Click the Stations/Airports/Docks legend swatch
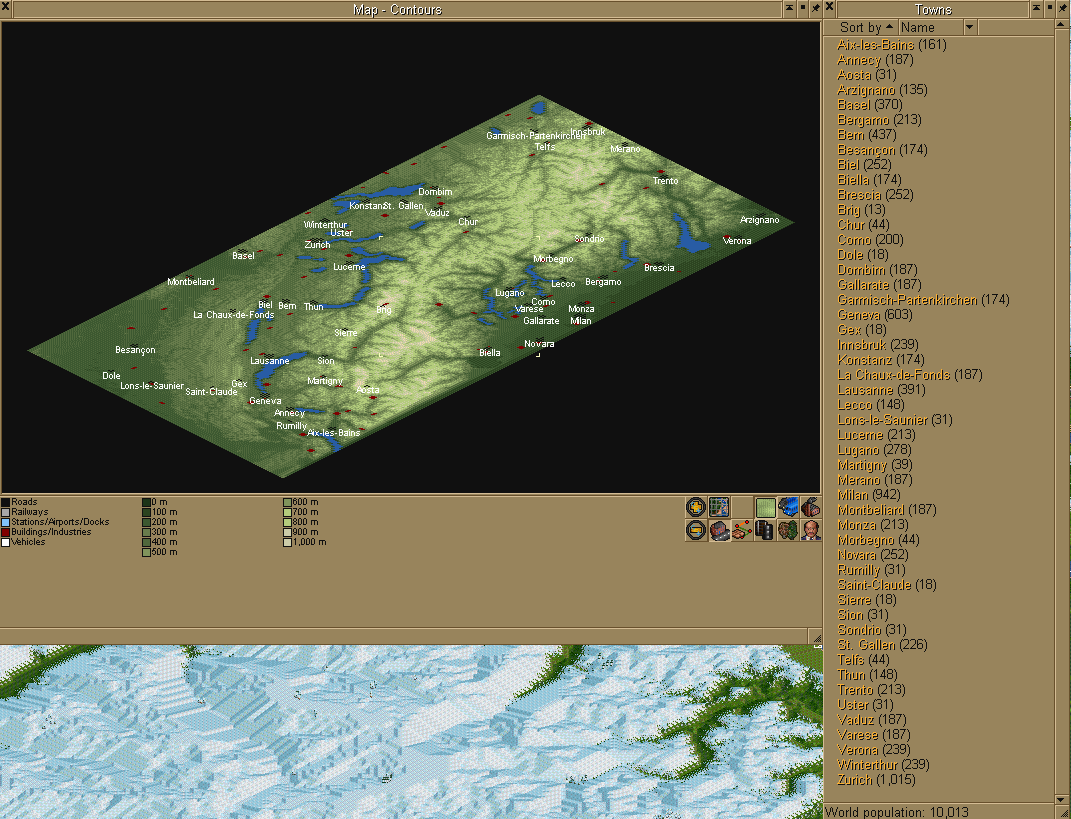The image size is (1071, 819). [x=5, y=522]
